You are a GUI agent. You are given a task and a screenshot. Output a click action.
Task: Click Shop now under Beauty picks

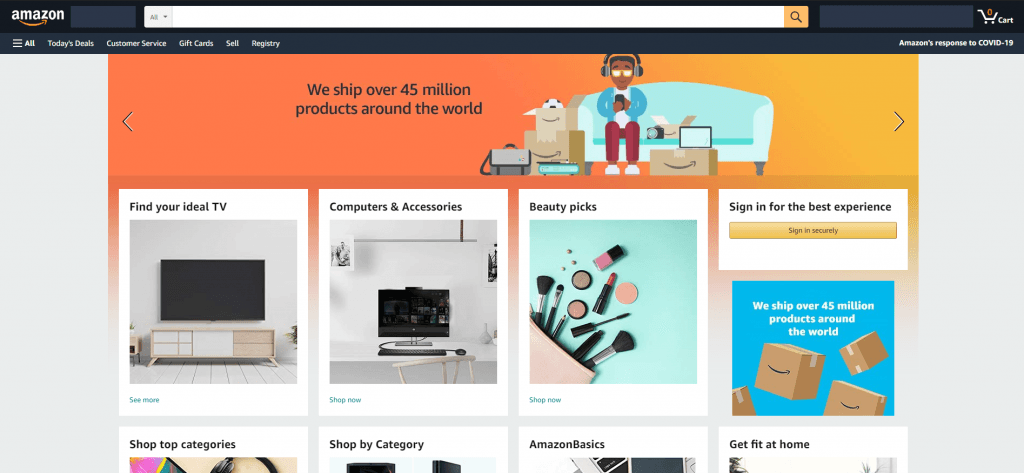coord(545,400)
